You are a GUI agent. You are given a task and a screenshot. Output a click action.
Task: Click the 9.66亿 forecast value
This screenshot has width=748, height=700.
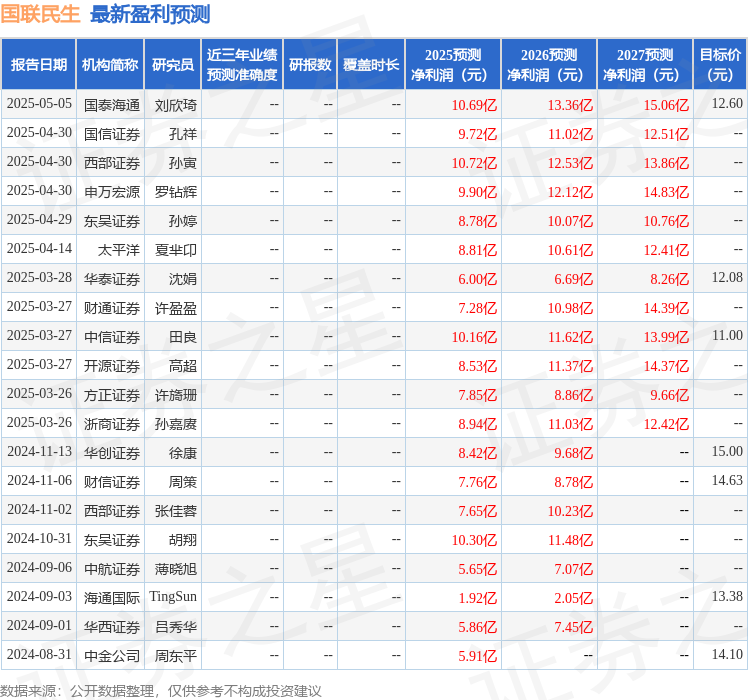point(670,395)
